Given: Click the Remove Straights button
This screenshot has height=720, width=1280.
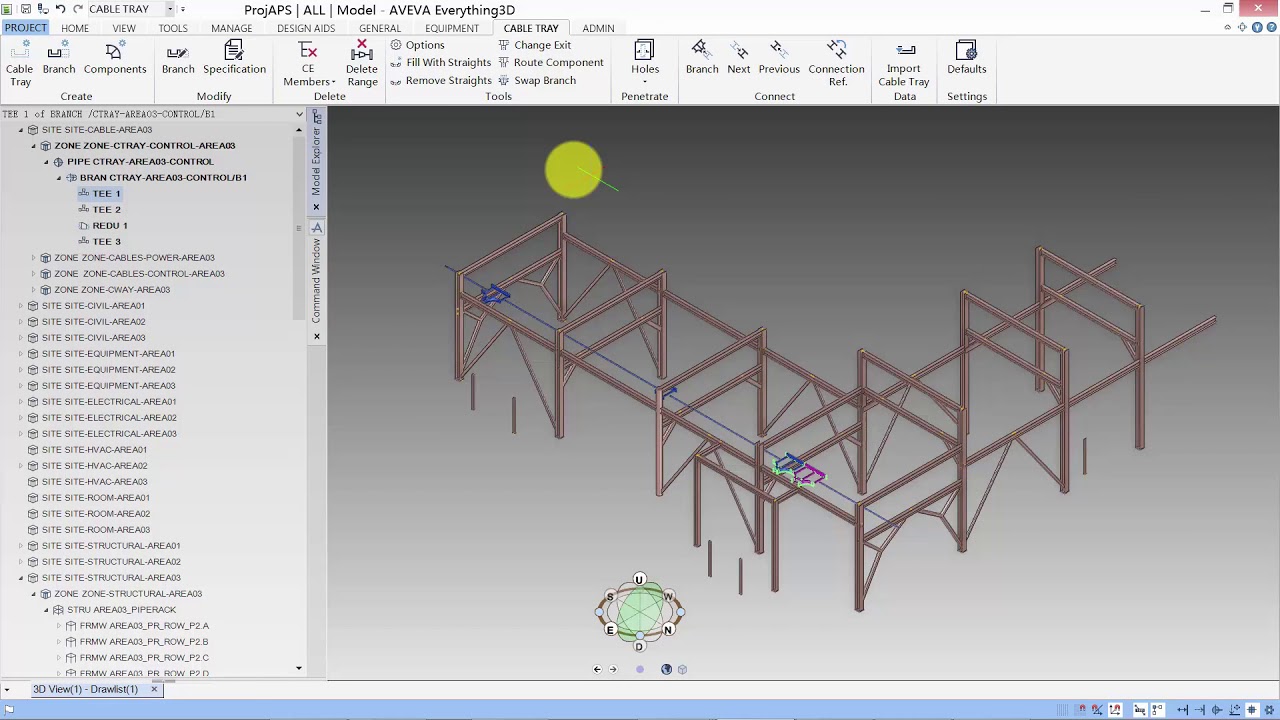Looking at the screenshot, I should click(440, 81).
